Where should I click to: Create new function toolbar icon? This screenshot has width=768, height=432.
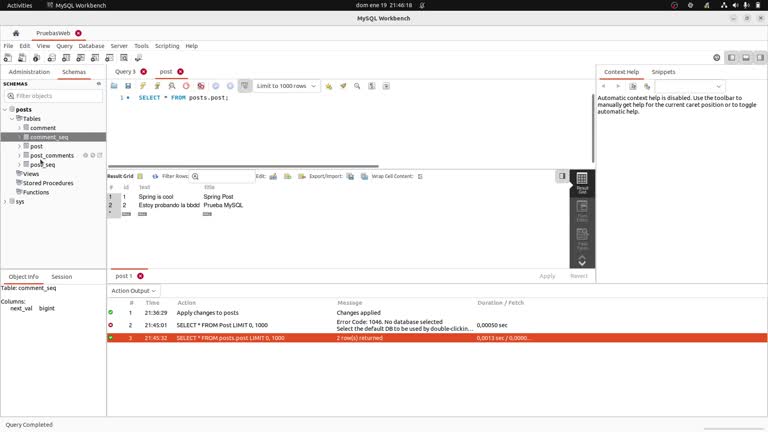(x=110, y=58)
